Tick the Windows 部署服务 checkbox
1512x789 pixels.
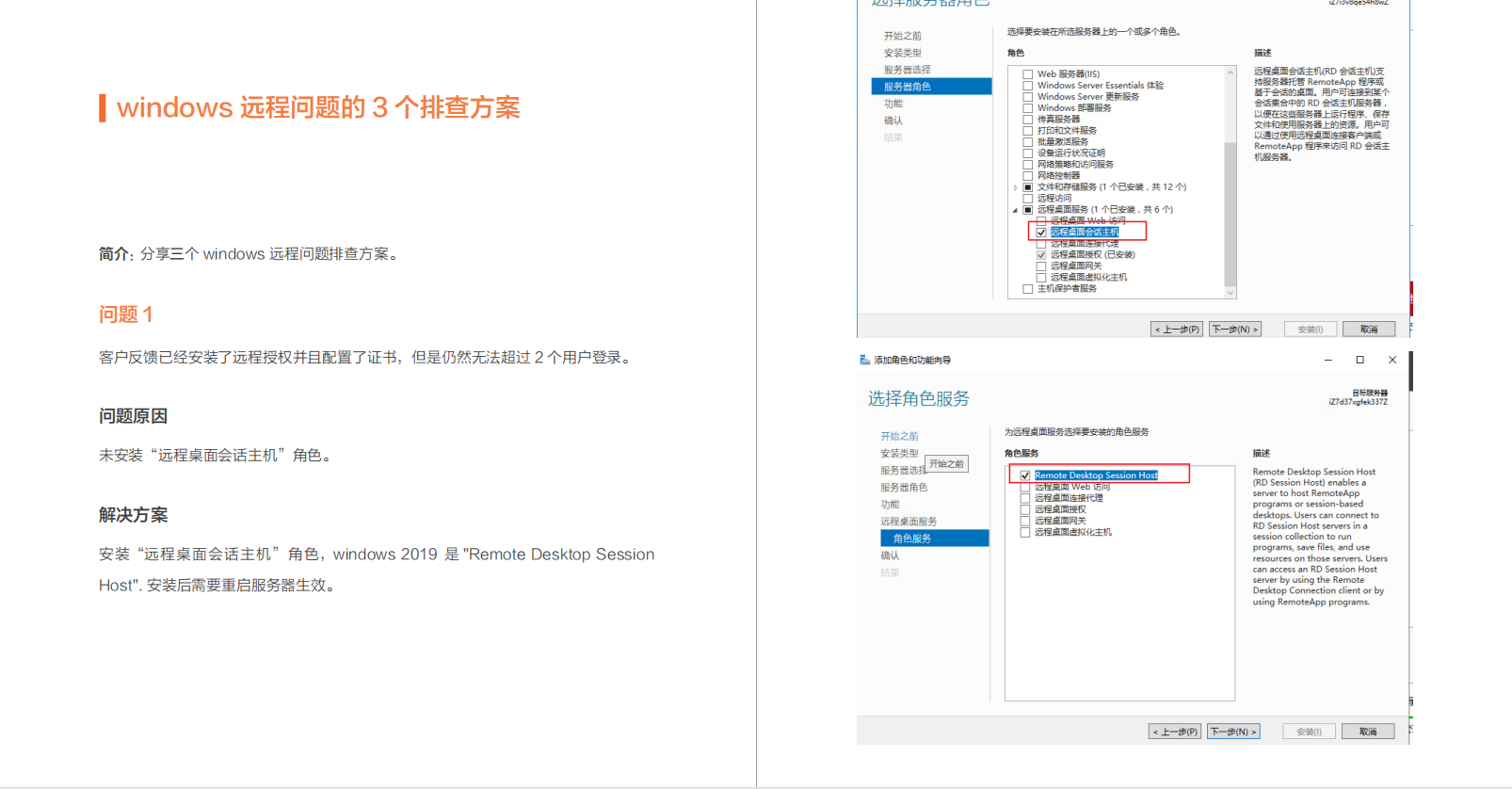(x=1028, y=108)
